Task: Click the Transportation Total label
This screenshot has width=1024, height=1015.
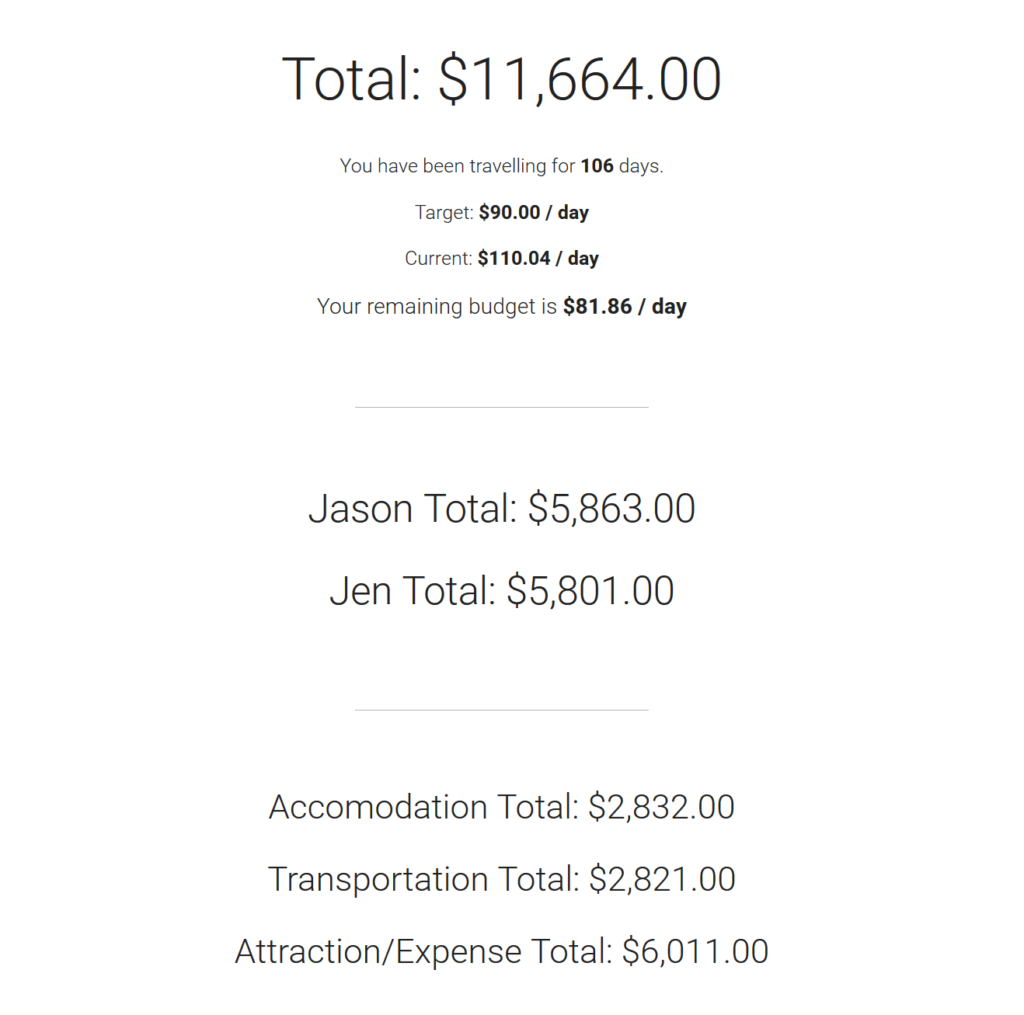Action: click(x=423, y=879)
